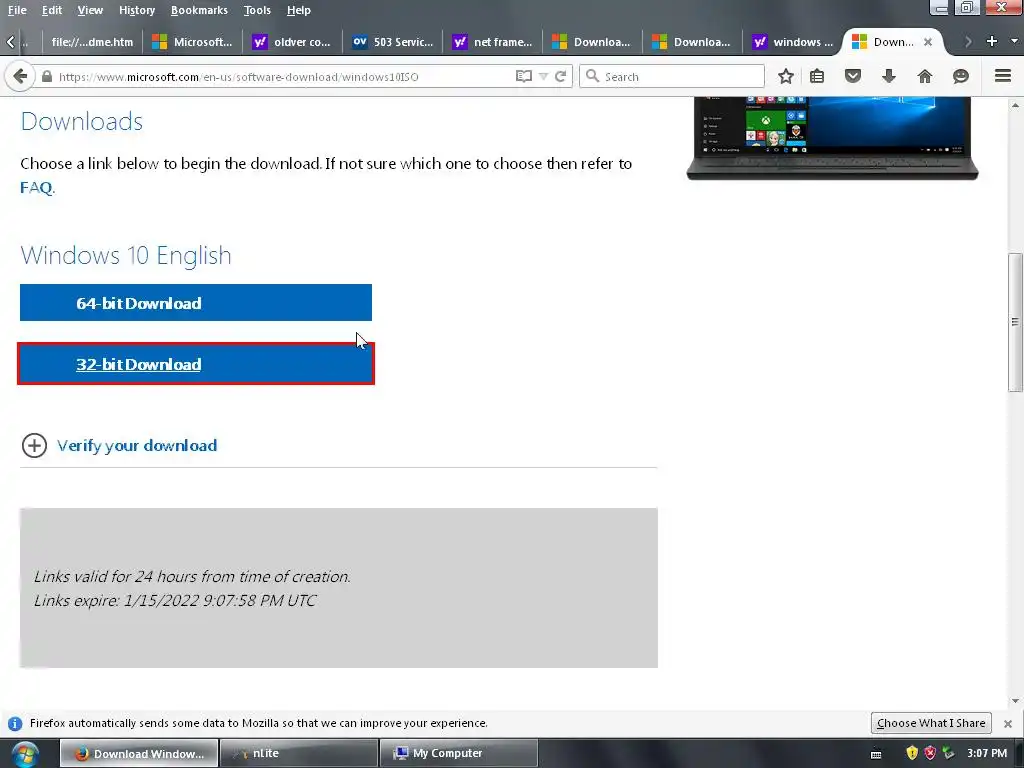Go to the Firefox Home icon

click(x=925, y=76)
